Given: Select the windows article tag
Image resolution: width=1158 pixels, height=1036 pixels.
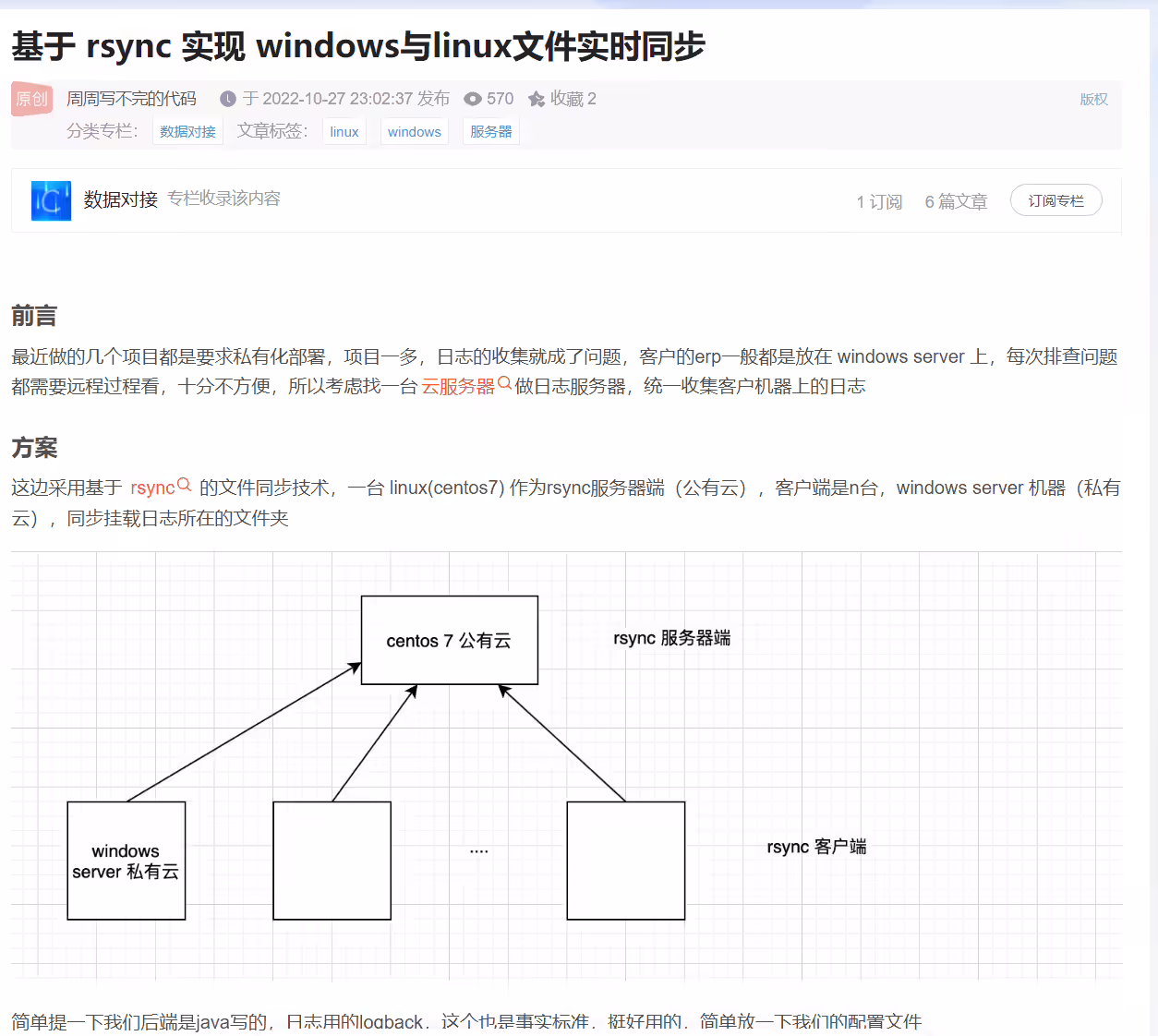Looking at the screenshot, I should (415, 131).
